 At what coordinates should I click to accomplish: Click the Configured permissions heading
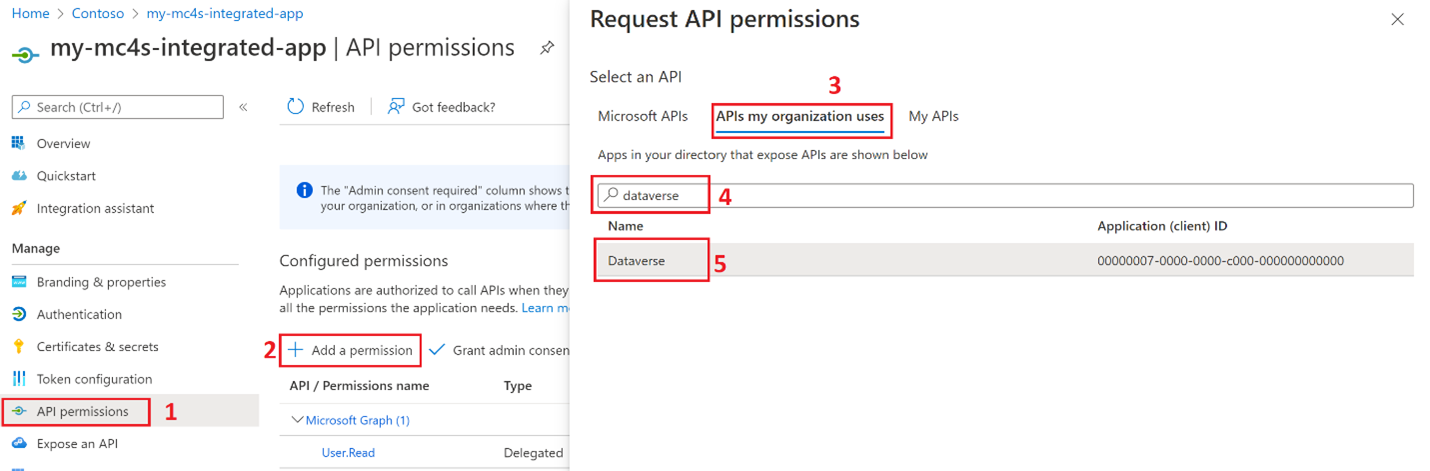[364, 261]
